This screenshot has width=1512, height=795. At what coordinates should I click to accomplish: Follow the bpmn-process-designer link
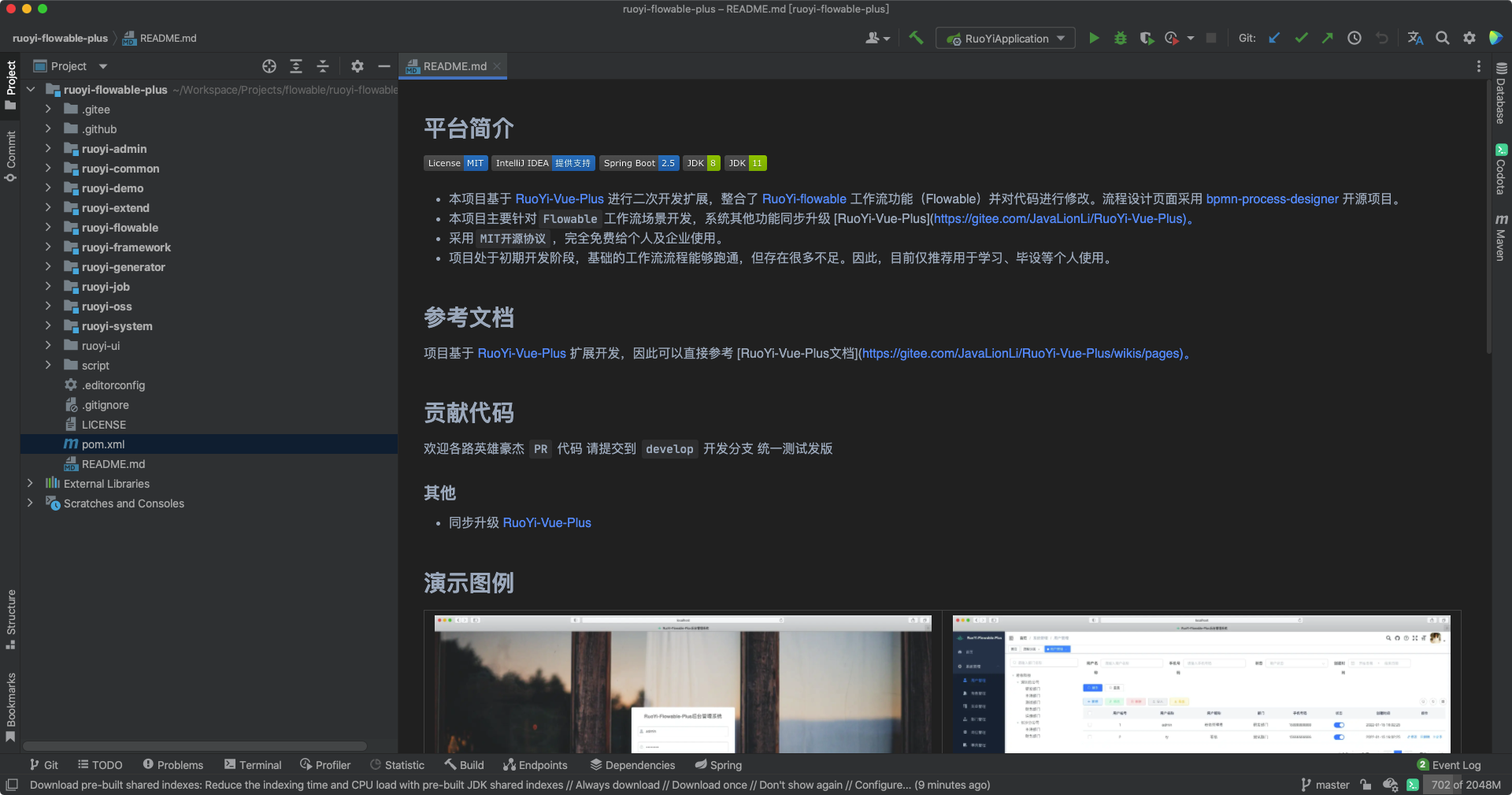click(1272, 199)
